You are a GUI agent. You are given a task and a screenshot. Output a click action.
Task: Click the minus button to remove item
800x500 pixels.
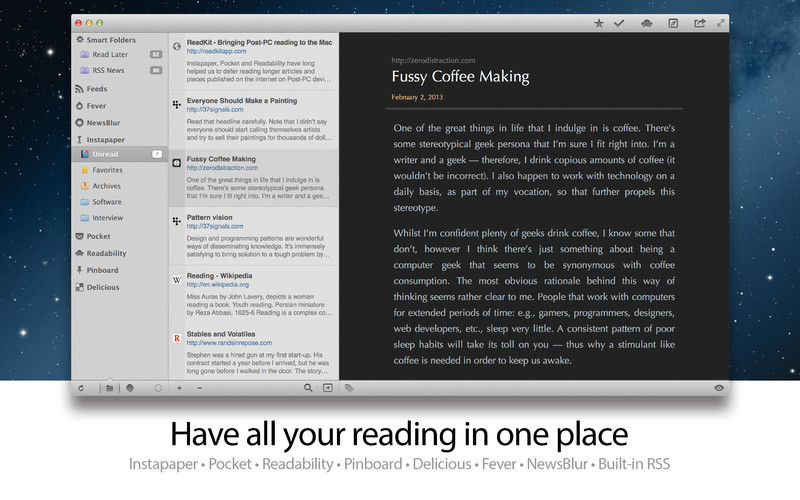tap(199, 387)
